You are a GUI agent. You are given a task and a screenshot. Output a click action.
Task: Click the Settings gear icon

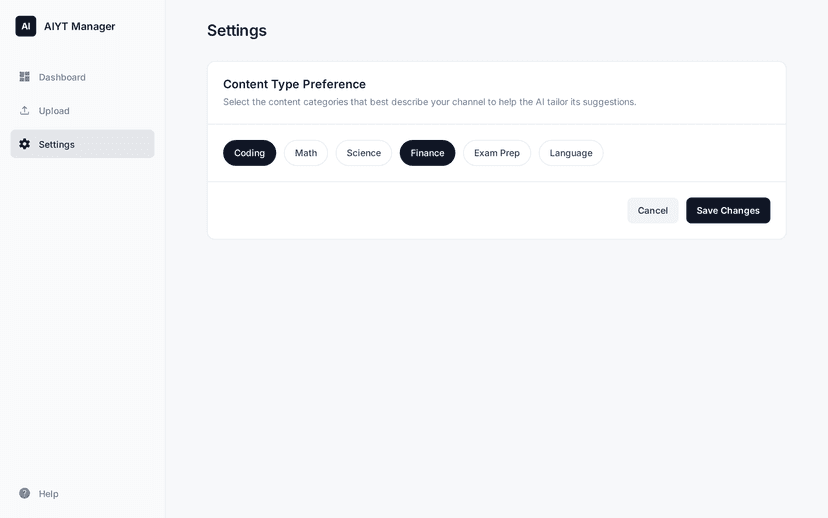point(25,144)
